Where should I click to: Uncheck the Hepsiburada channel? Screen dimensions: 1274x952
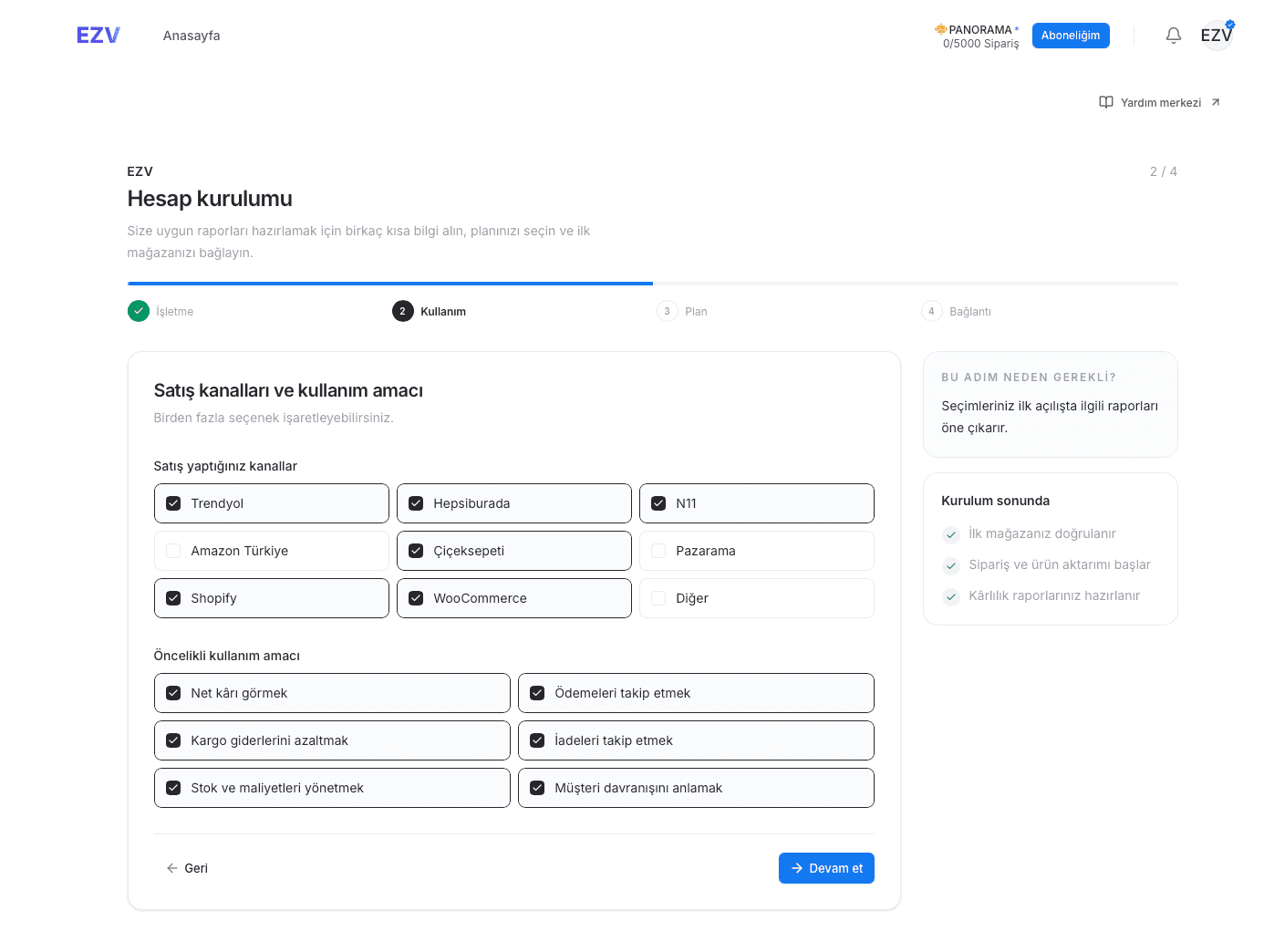[514, 503]
